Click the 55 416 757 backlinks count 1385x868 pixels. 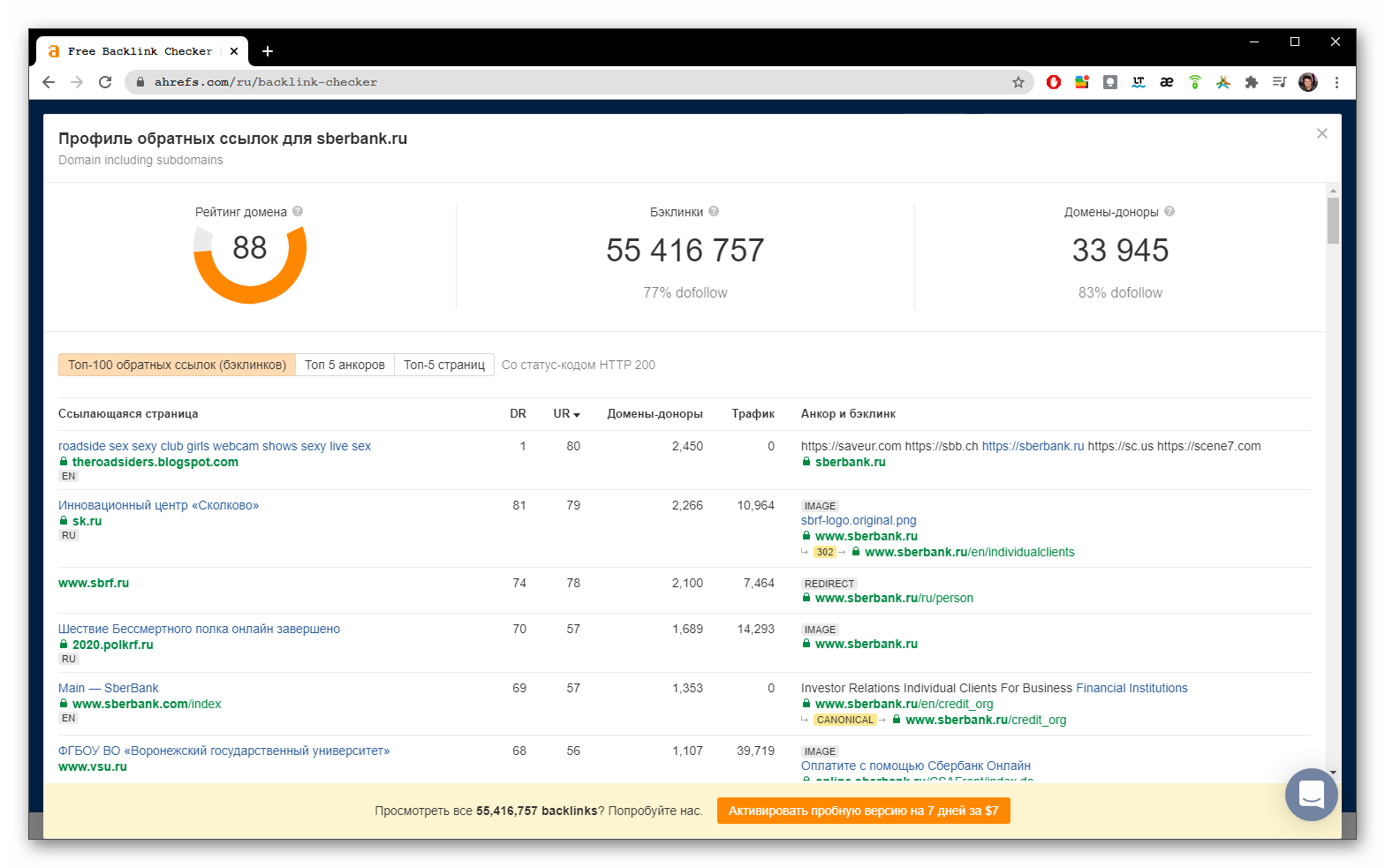click(x=685, y=250)
